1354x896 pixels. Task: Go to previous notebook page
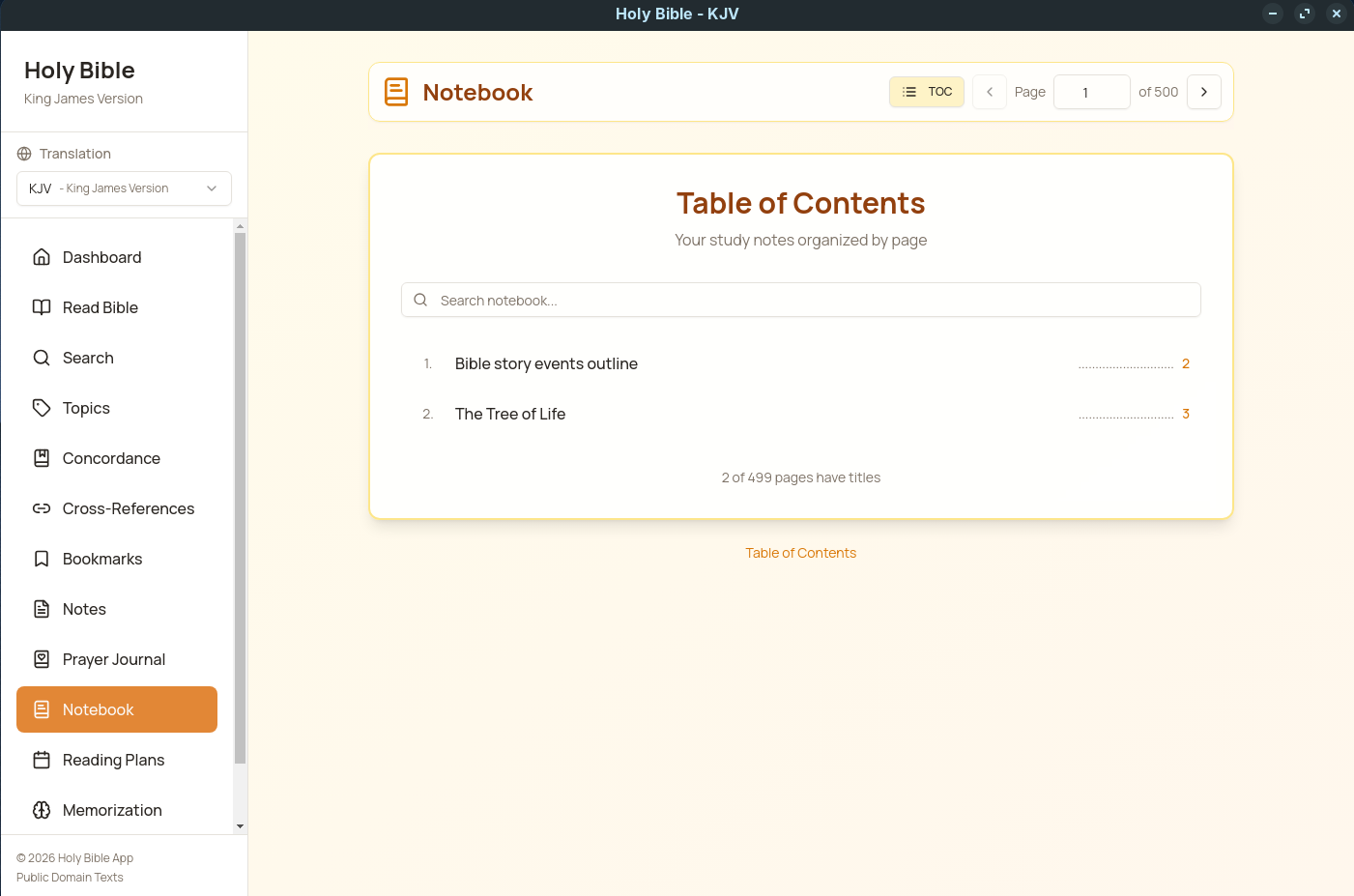[x=990, y=92]
